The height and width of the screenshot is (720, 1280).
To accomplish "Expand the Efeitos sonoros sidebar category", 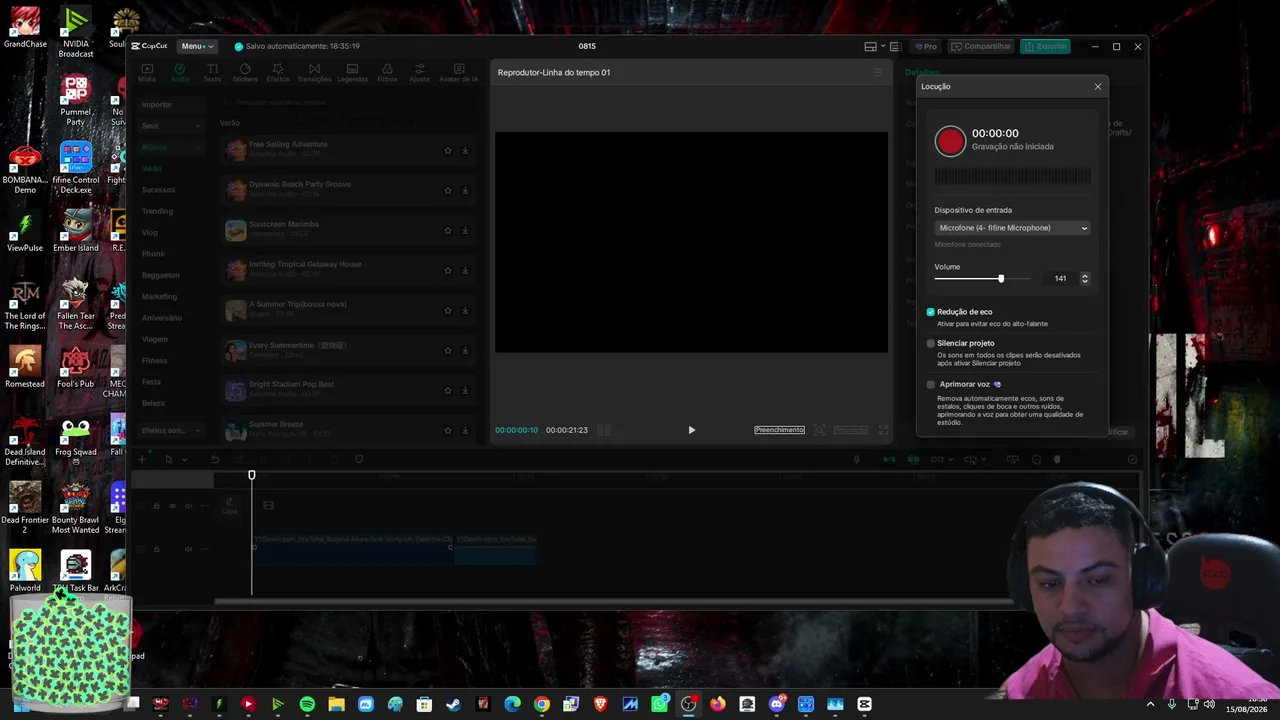I will point(170,430).
